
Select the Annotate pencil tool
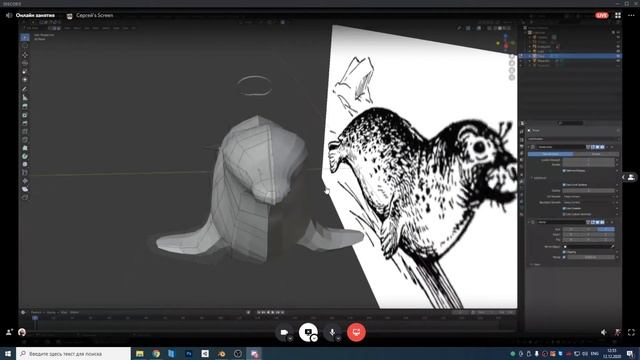click(x=25, y=89)
